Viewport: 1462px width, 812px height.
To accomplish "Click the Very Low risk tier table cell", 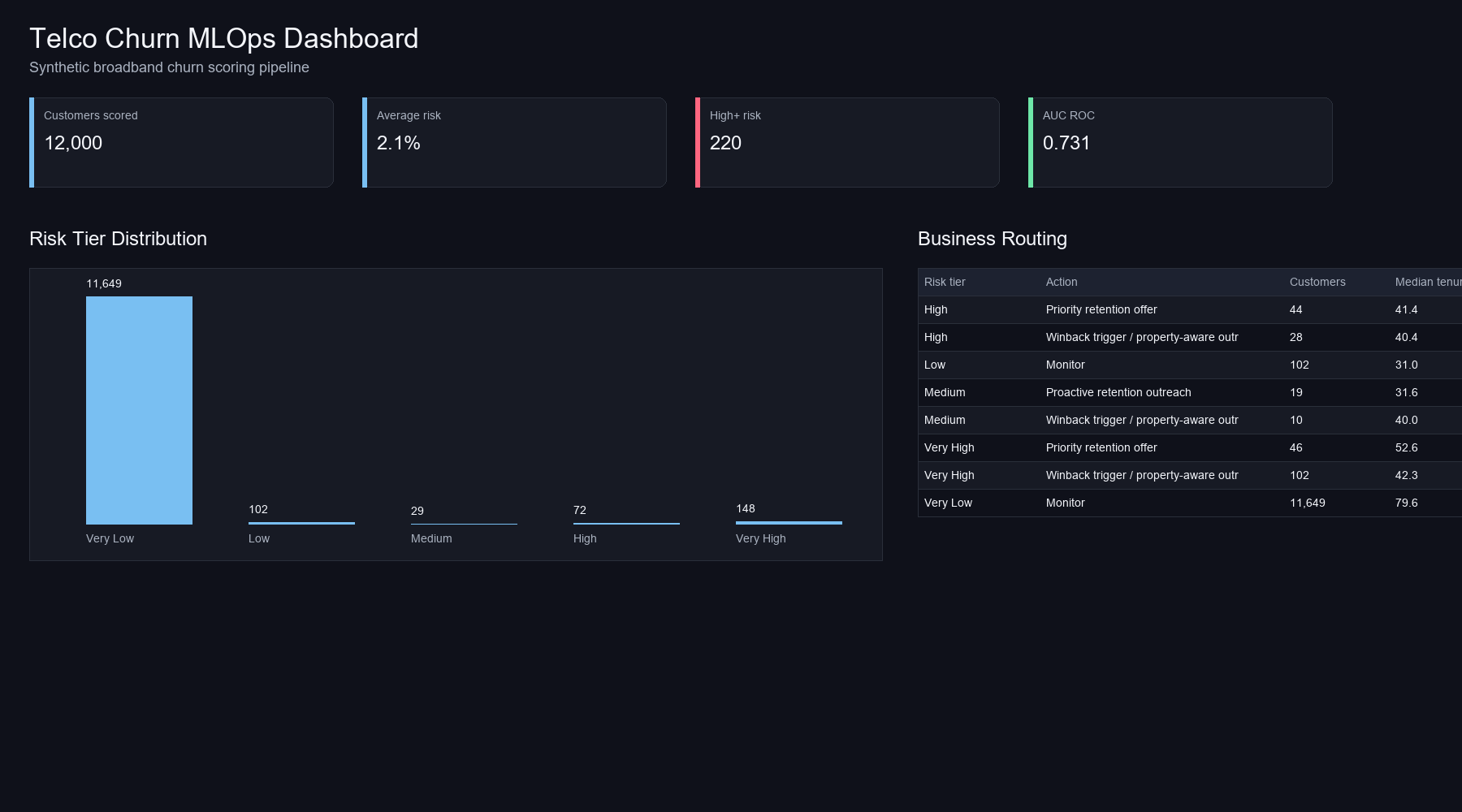I will point(948,503).
